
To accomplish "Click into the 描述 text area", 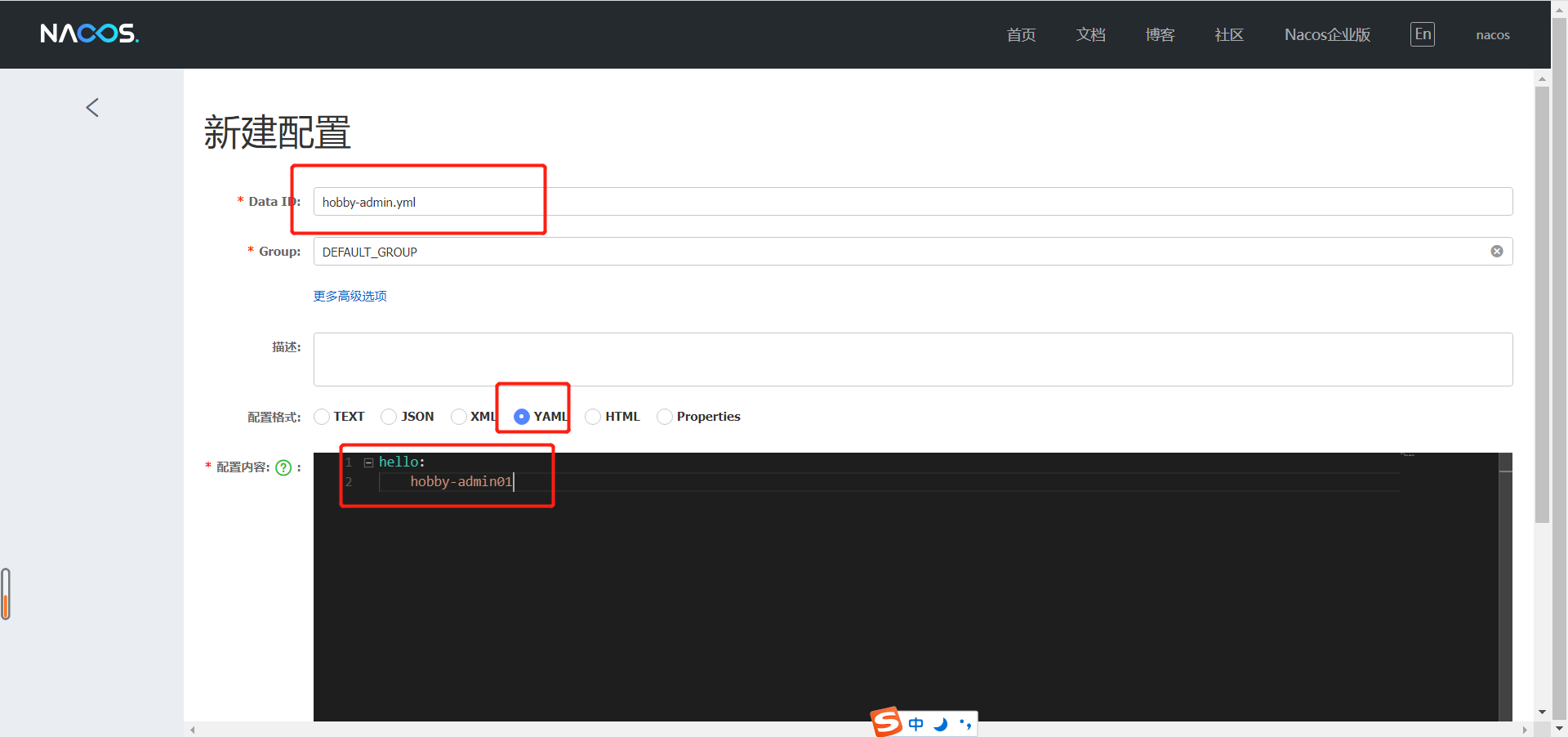I will [913, 360].
